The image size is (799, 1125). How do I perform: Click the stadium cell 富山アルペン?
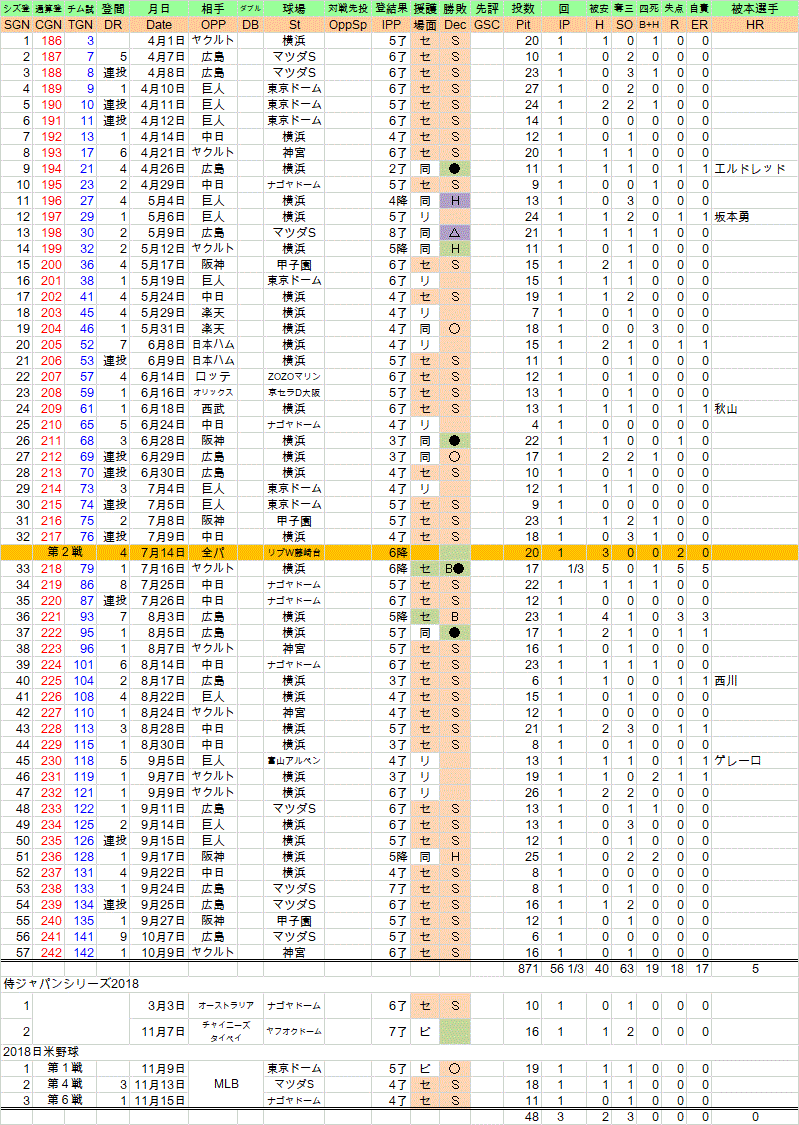(x=294, y=761)
